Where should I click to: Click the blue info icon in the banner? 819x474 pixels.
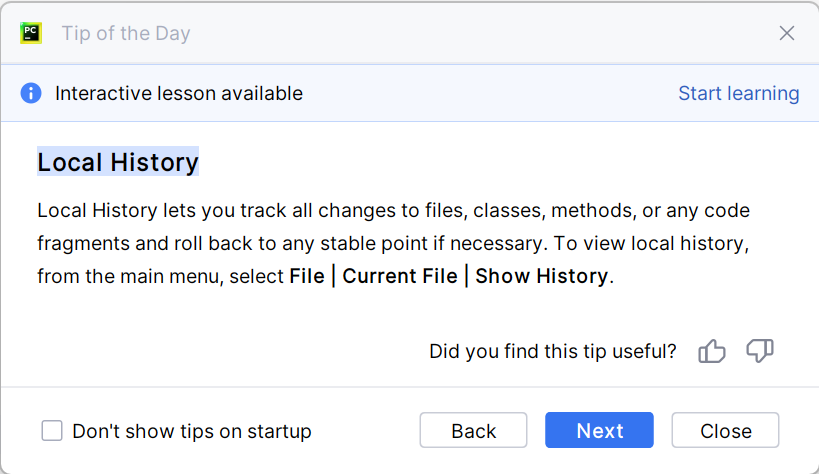point(31,93)
